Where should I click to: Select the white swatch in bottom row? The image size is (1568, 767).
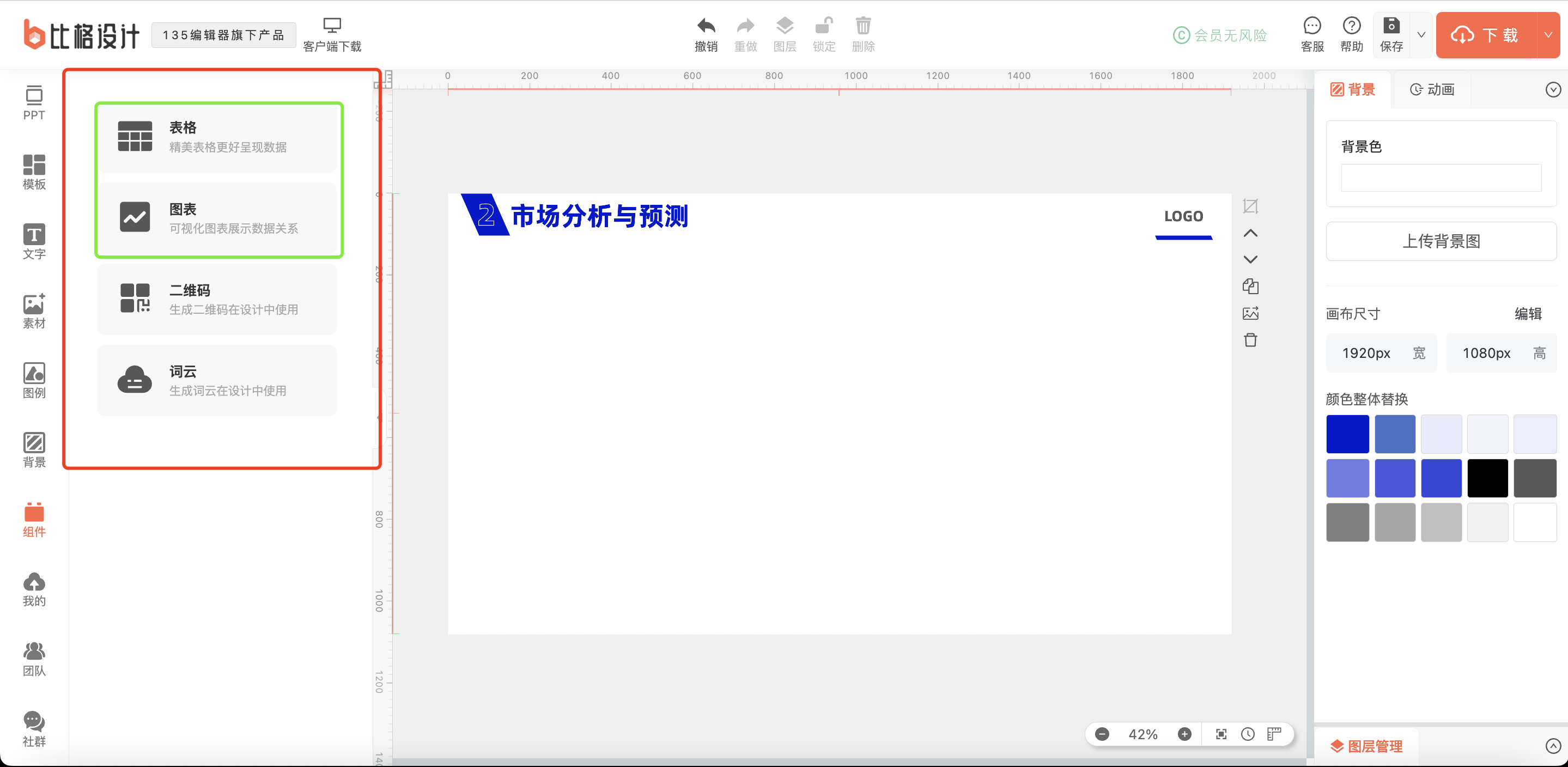pyautogui.click(x=1535, y=522)
